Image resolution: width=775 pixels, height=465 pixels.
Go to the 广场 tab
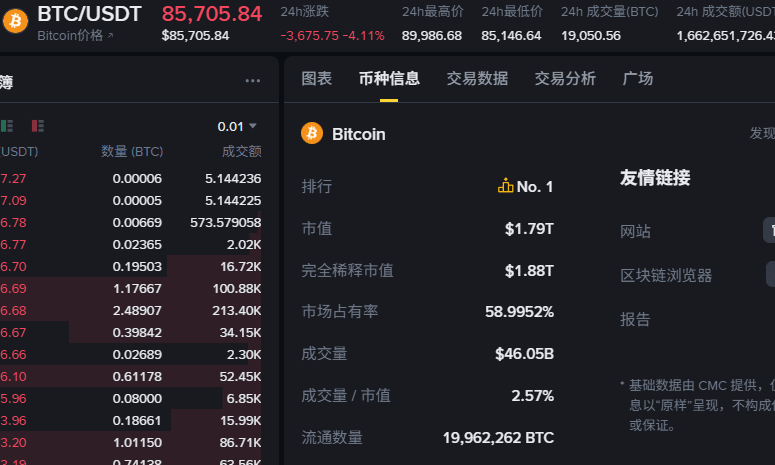[x=638, y=79]
